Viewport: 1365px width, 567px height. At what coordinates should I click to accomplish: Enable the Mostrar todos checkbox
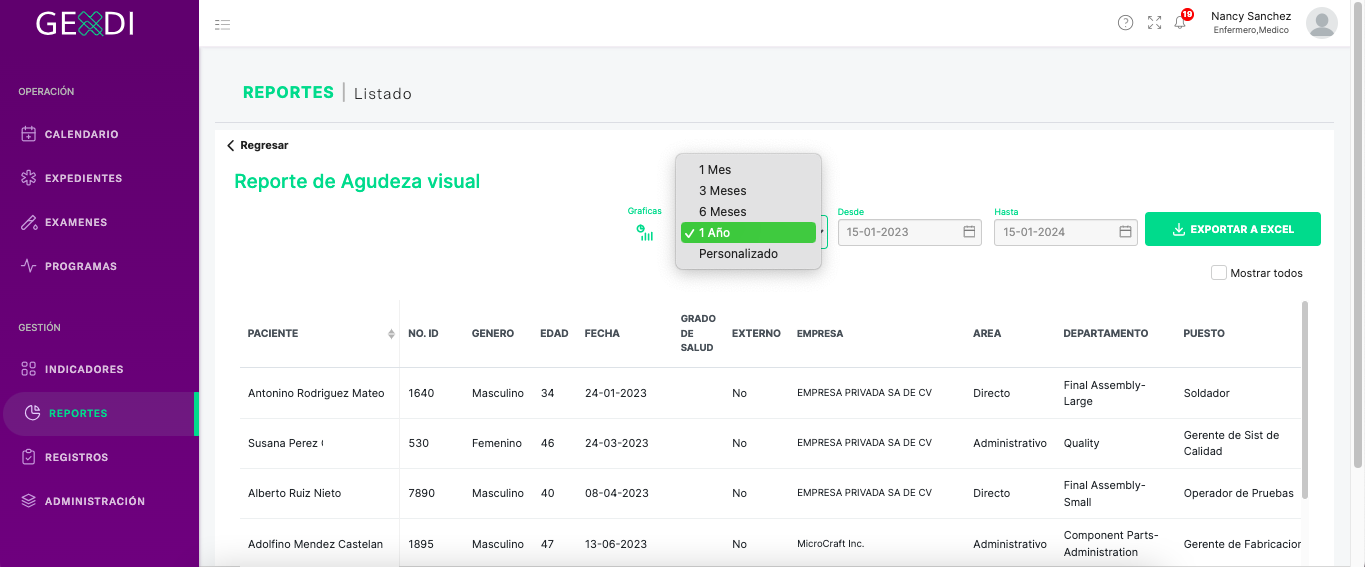[x=1218, y=272]
